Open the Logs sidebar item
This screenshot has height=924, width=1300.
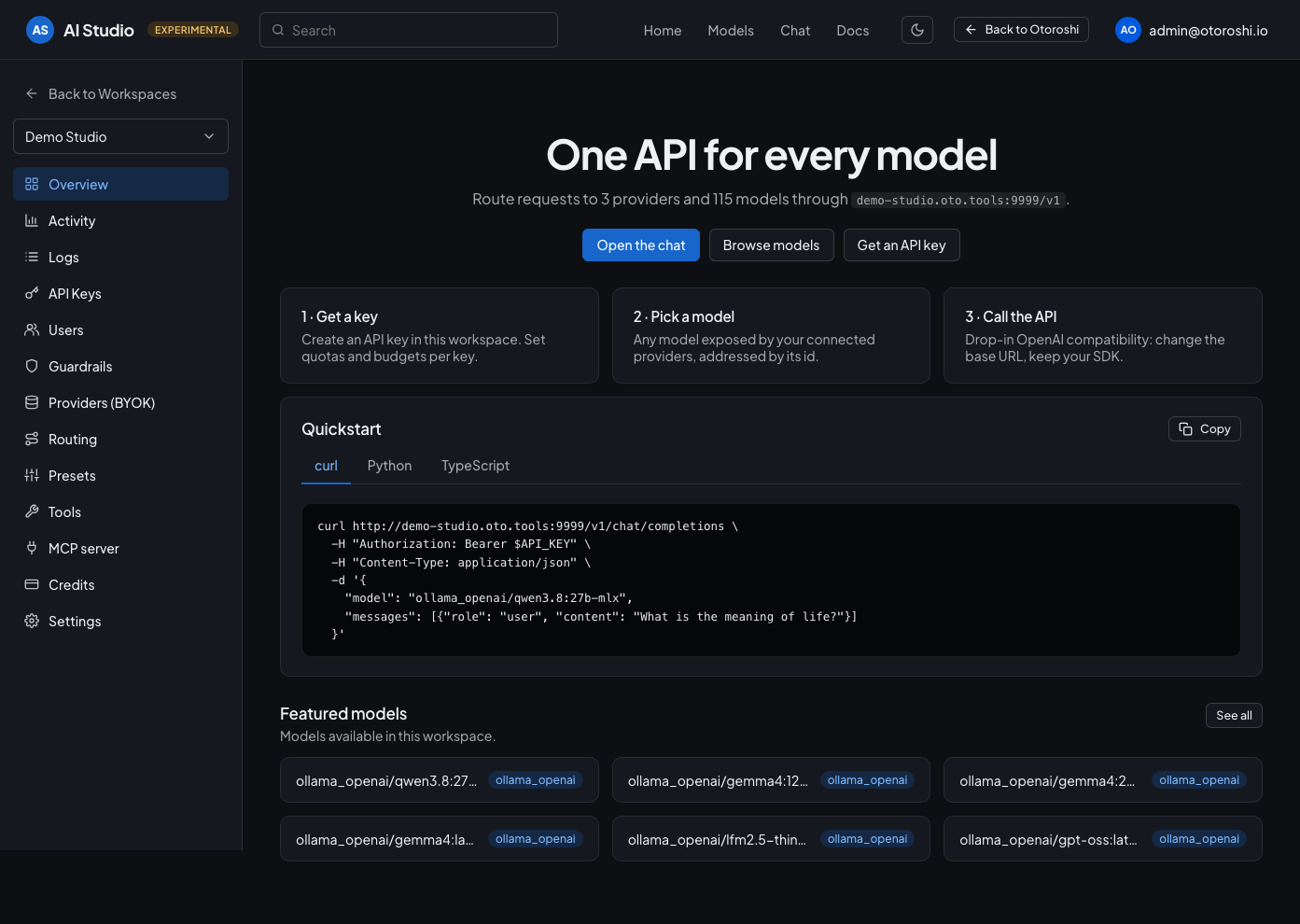coord(120,257)
